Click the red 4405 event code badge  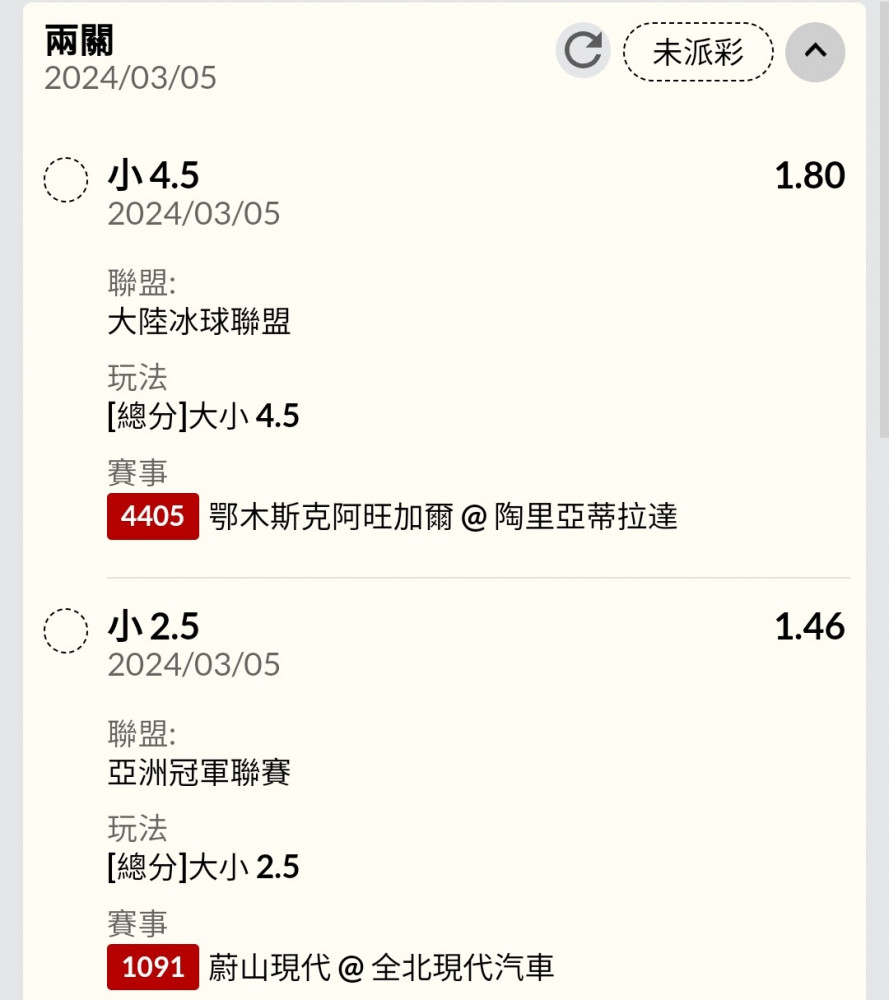pos(153,516)
